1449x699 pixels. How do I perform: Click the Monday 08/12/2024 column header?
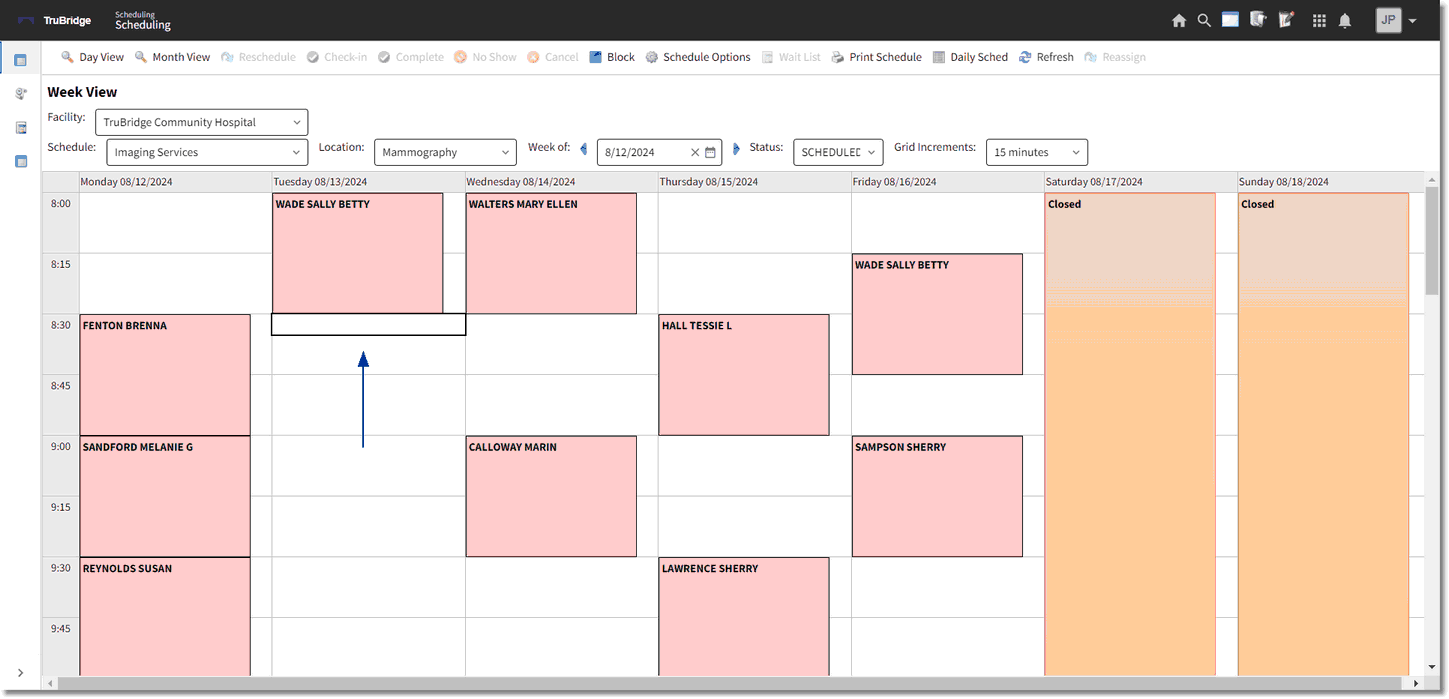175,182
